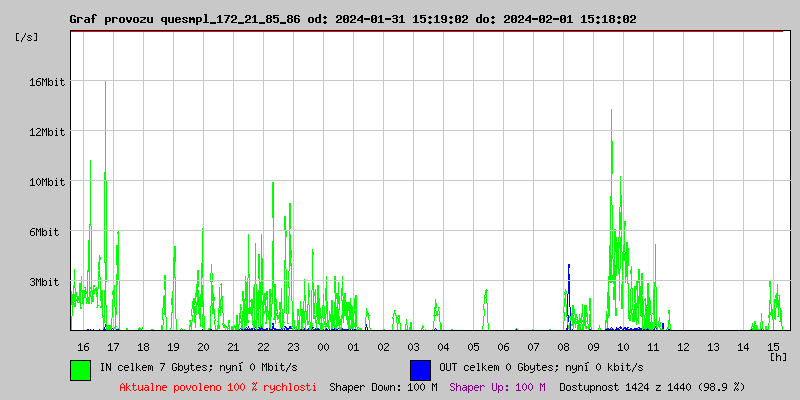Click the graph title 'Graf provozu quesmpl_172_21_85_86'
This screenshot has width=800, height=400.
tap(190, 19)
